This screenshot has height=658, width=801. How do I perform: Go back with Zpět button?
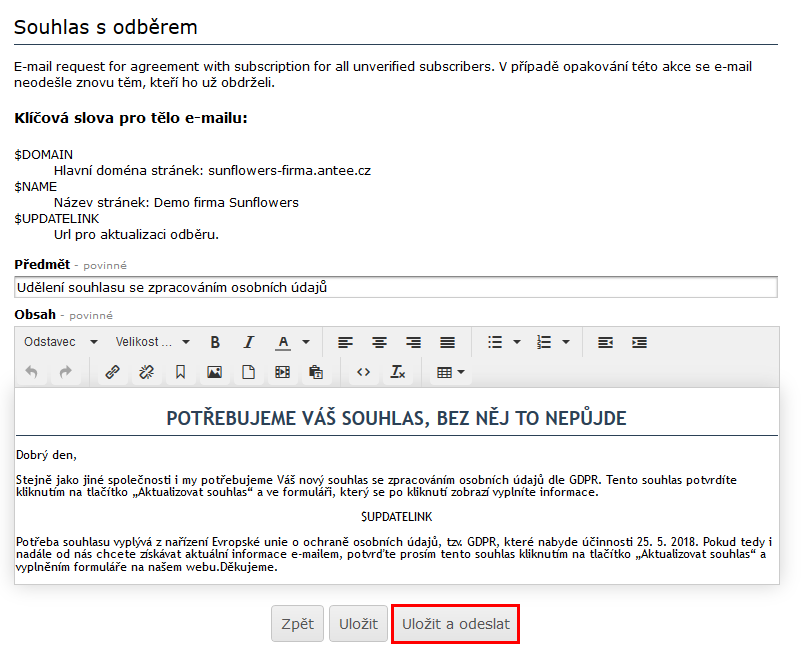tap(297, 624)
